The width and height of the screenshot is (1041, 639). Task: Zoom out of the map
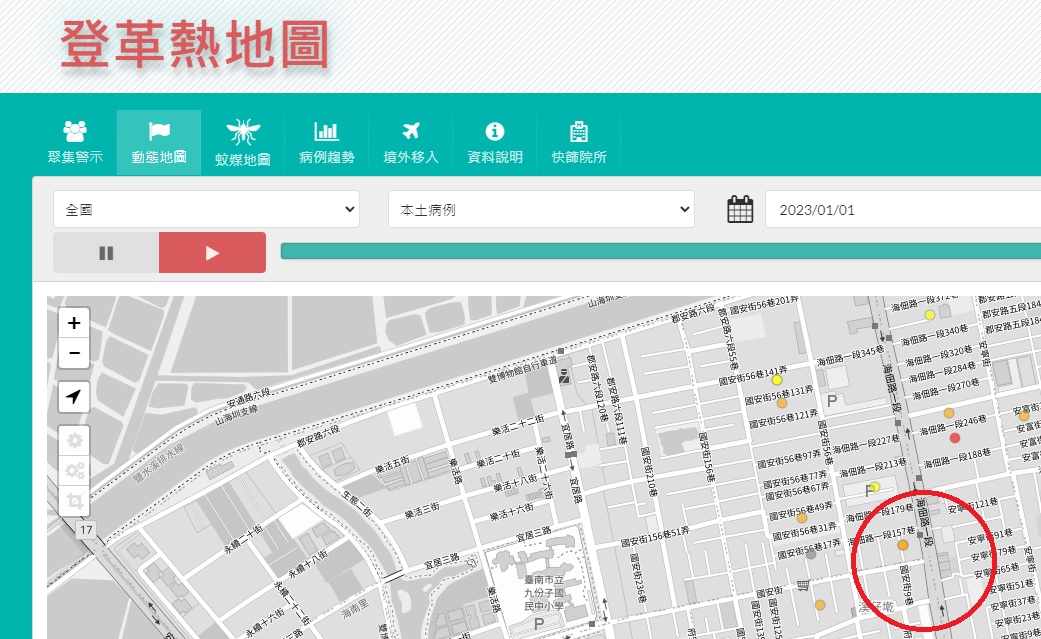pos(74,353)
